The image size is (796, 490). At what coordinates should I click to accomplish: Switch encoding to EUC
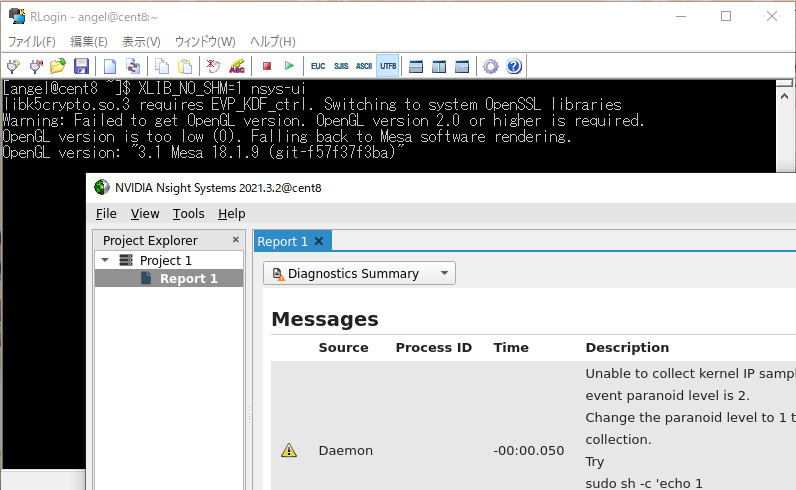pyautogui.click(x=318, y=66)
